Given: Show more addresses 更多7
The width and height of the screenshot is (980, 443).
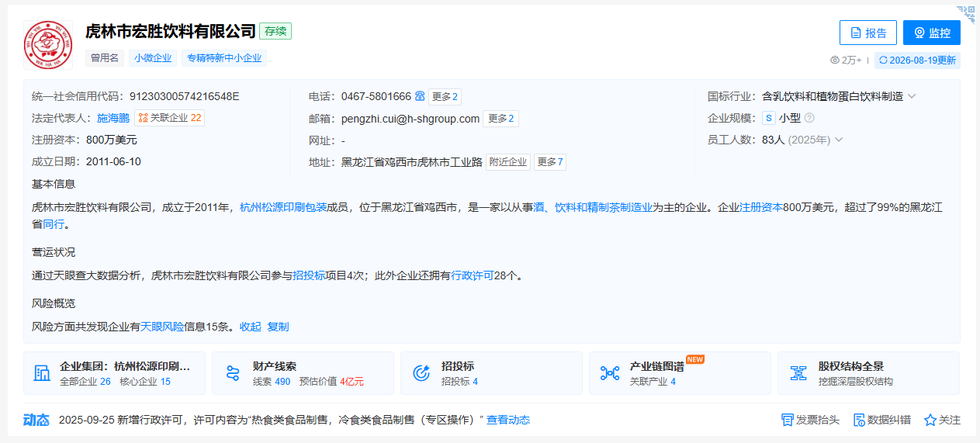Looking at the screenshot, I should coord(550,162).
